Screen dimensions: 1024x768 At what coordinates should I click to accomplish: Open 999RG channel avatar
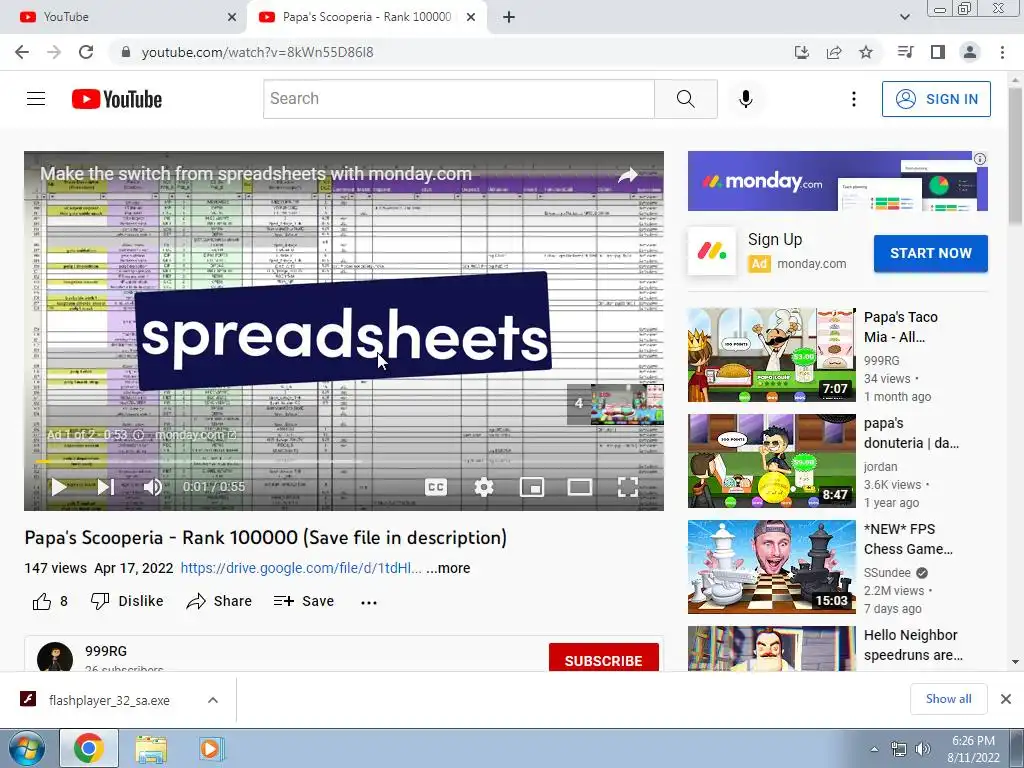tap(55, 657)
